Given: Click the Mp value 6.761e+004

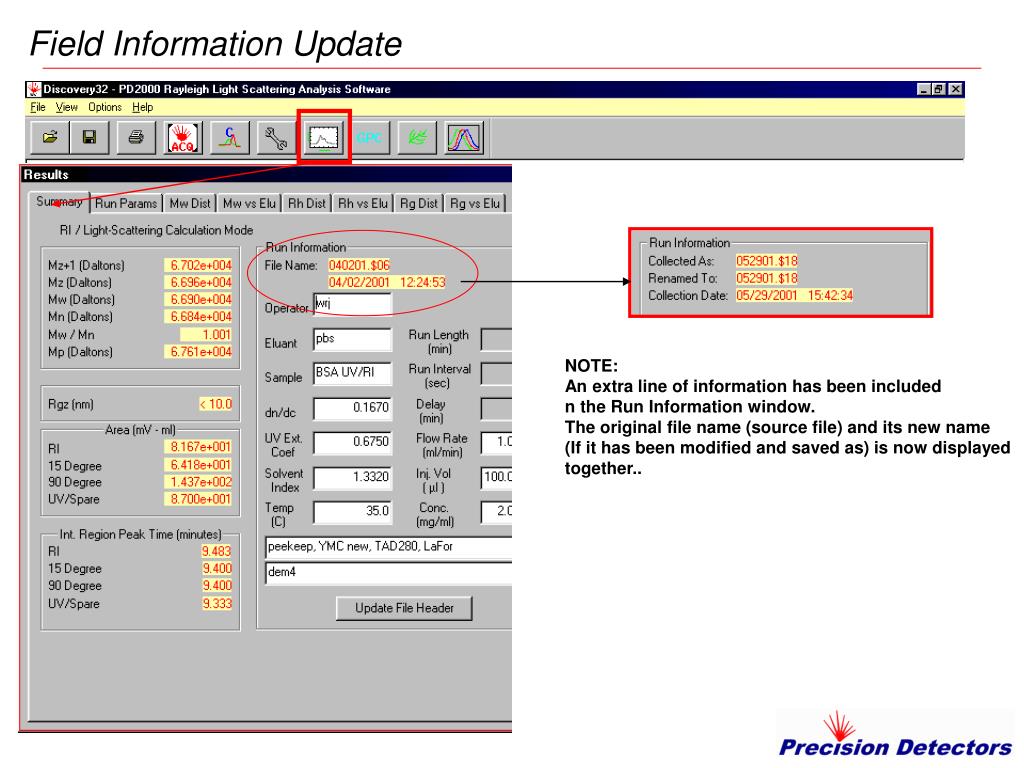Looking at the screenshot, I should 200,351.
